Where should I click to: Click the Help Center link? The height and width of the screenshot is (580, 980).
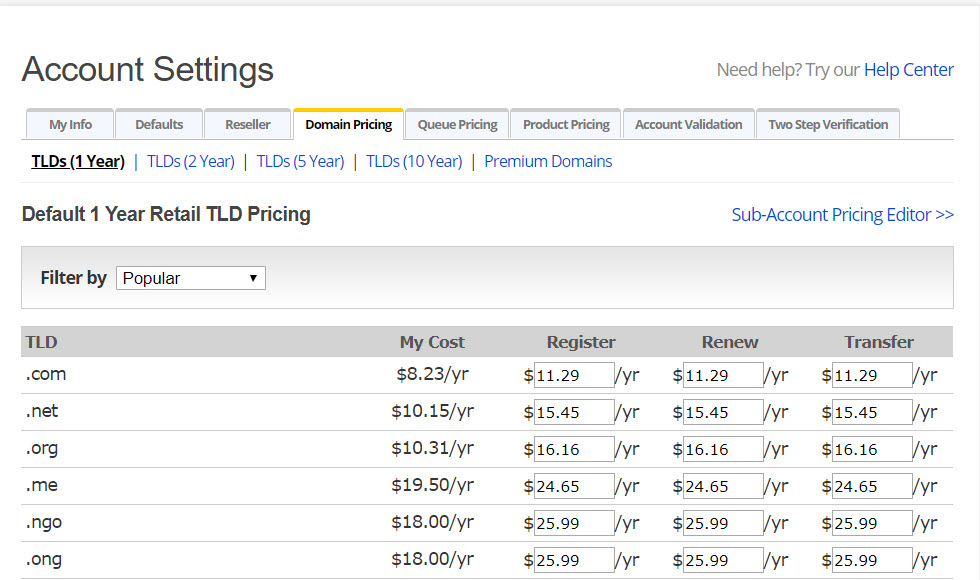click(908, 70)
